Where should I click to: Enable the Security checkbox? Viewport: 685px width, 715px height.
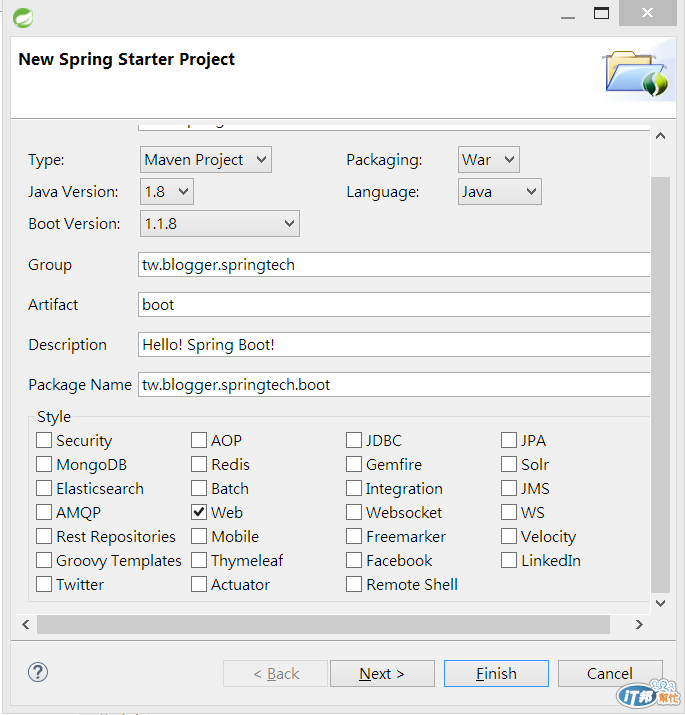[x=44, y=440]
